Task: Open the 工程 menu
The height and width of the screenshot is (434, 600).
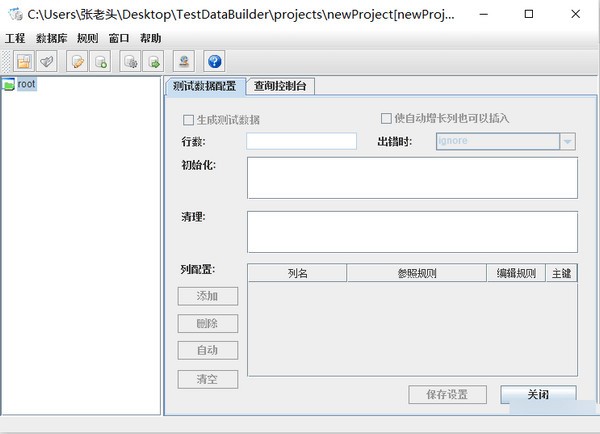Action: (x=15, y=38)
